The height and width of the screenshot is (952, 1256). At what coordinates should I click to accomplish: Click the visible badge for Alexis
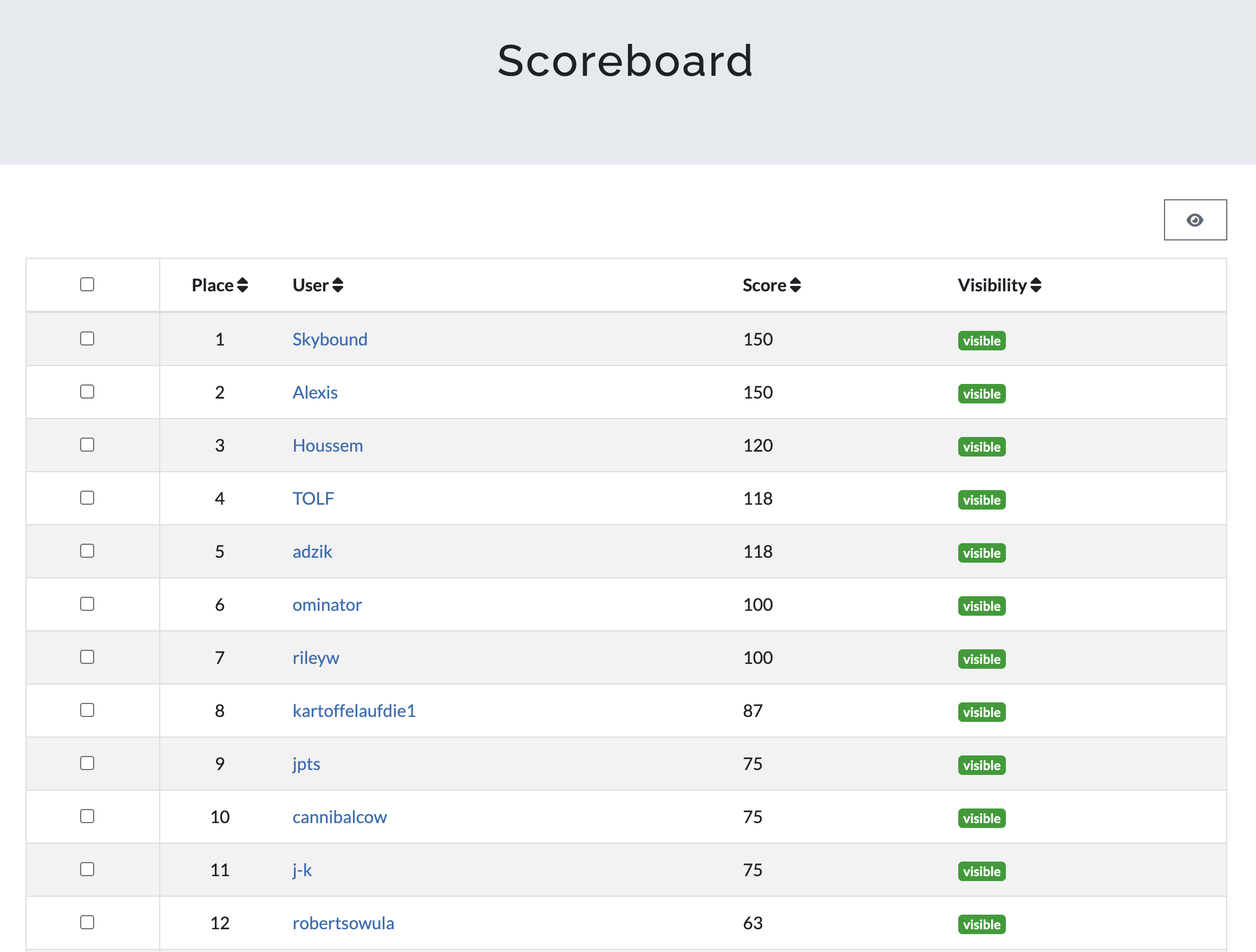[981, 394]
